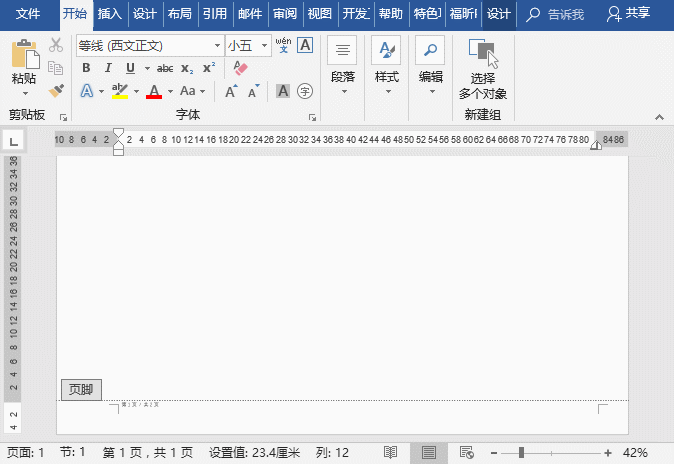
Task: Click footer page number text
Action: [140, 405]
